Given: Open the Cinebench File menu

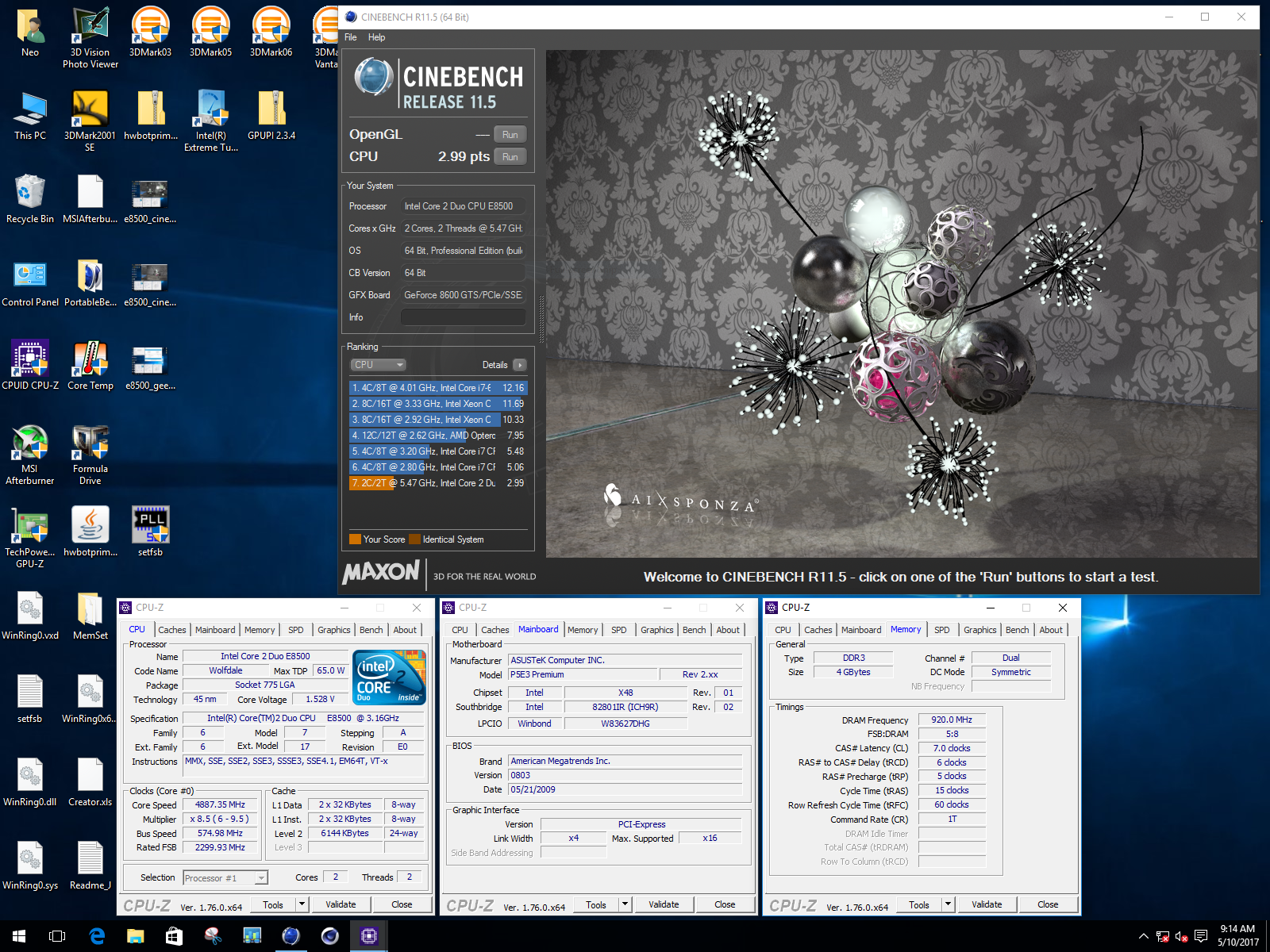Looking at the screenshot, I should tap(350, 37).
